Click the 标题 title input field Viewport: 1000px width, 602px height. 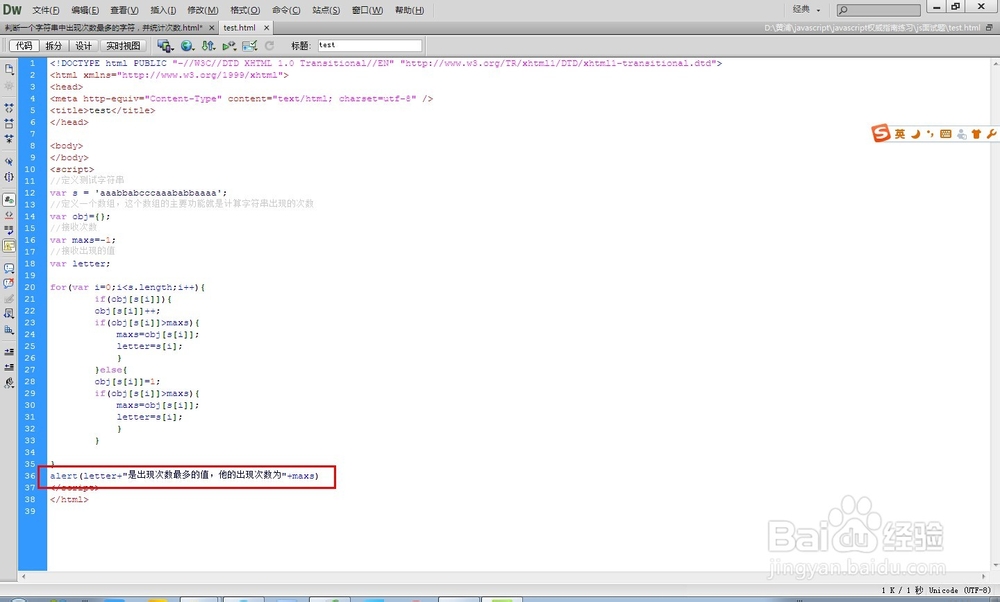(x=370, y=45)
